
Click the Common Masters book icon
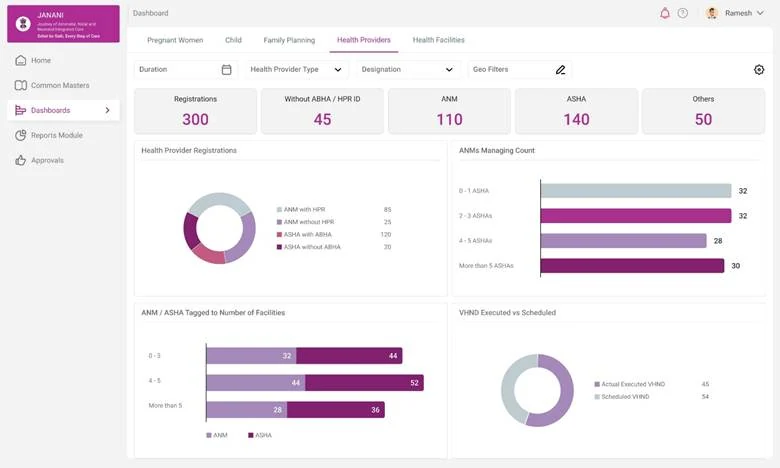[x=20, y=85]
